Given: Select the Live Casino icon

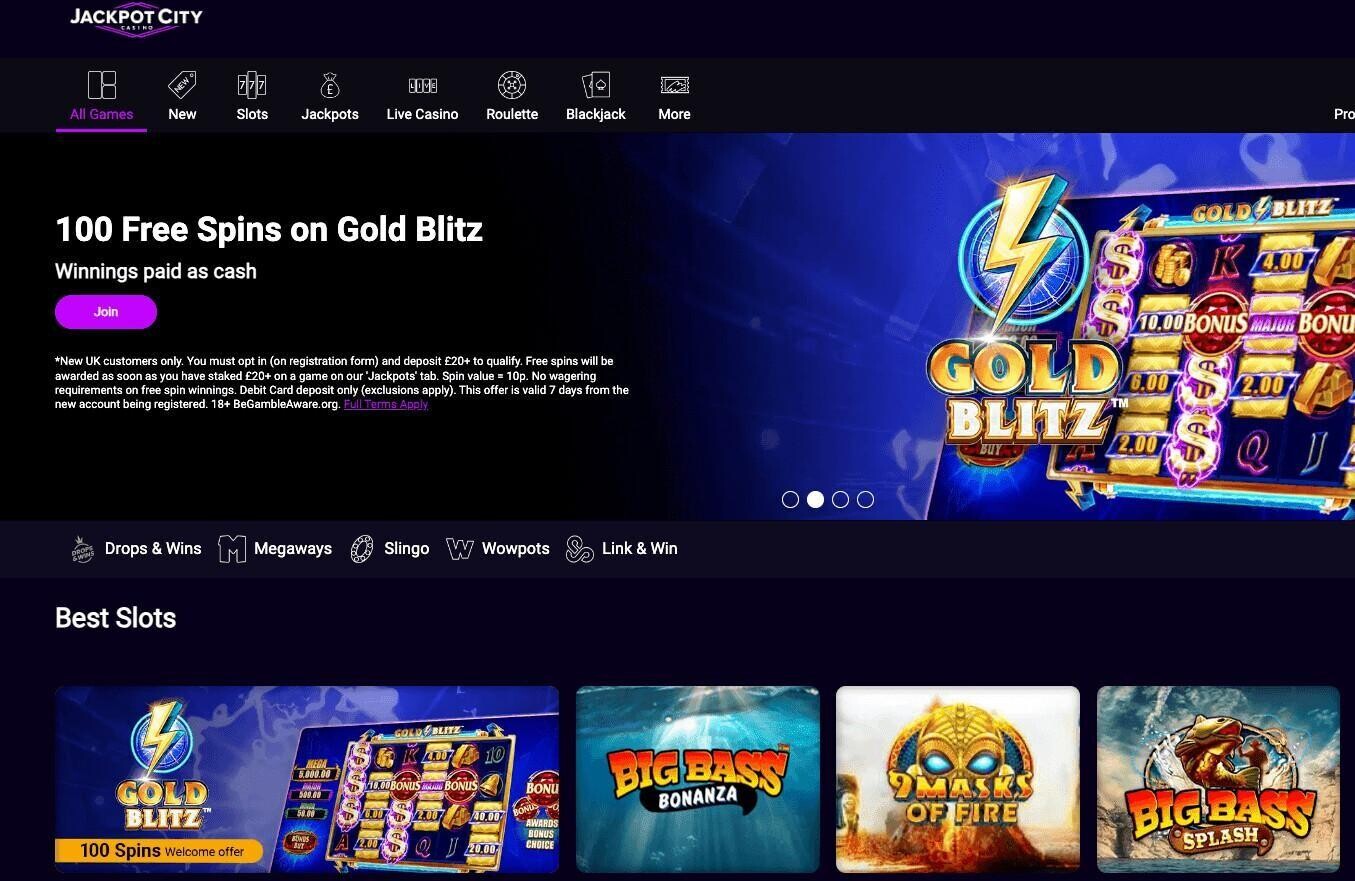Looking at the screenshot, I should coord(423,86).
